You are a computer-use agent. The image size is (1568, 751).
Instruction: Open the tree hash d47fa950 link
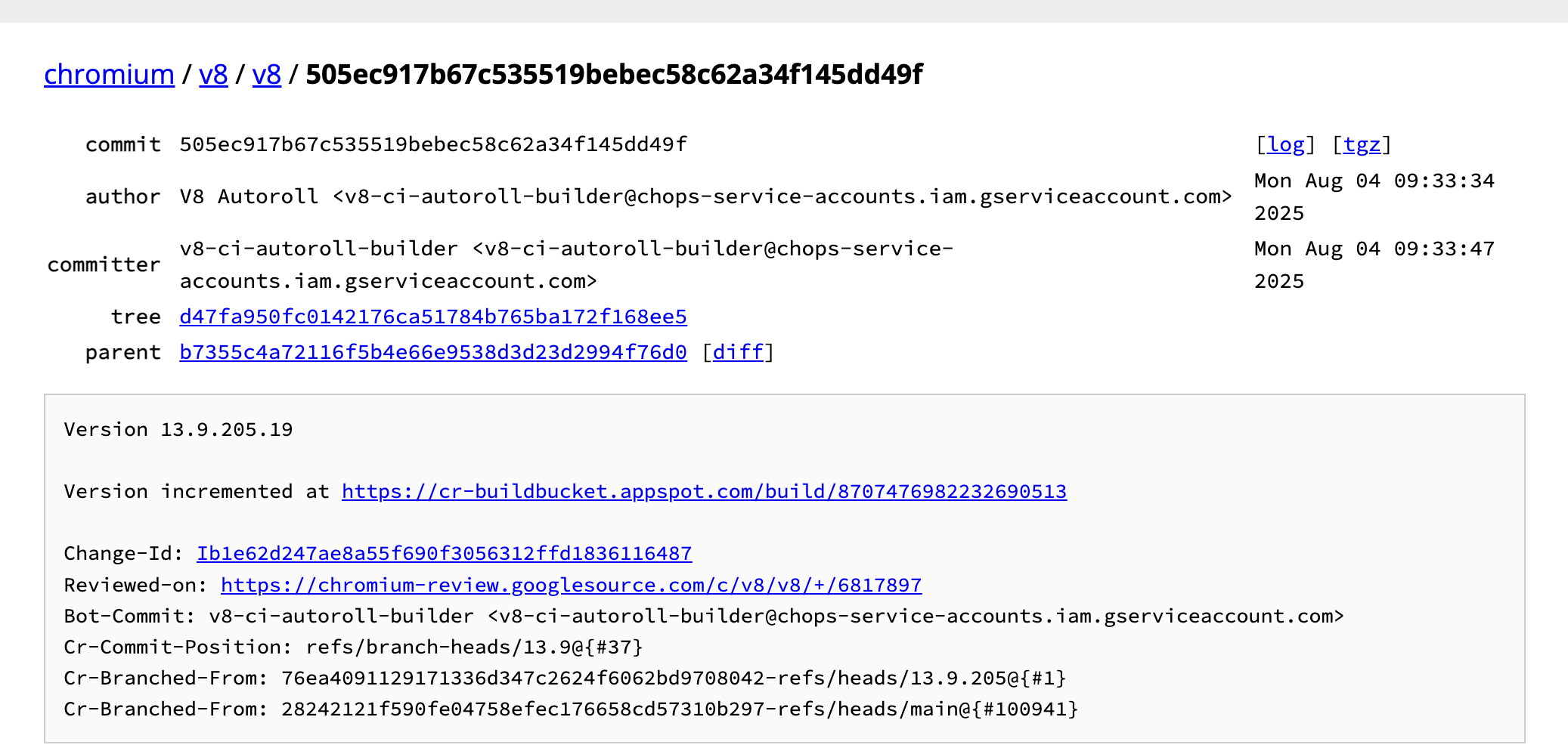[432, 317]
